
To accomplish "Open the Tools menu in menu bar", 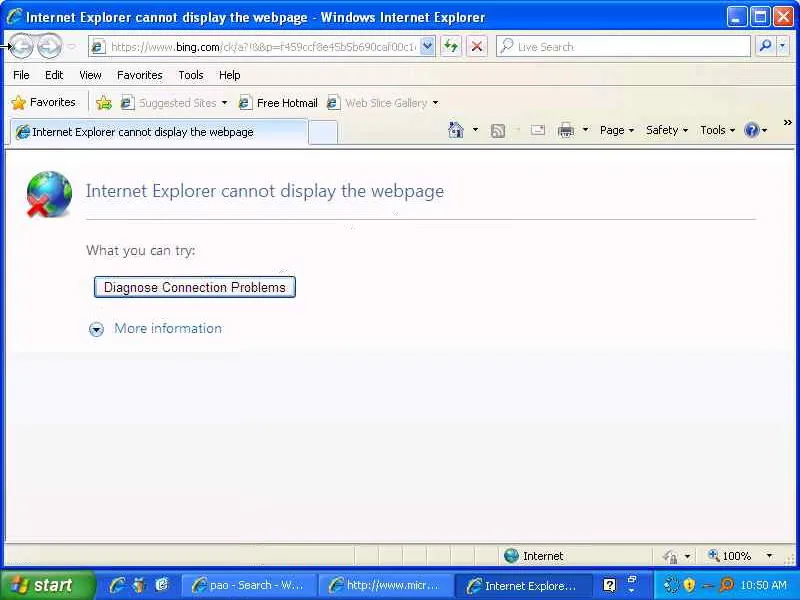I will click(191, 75).
